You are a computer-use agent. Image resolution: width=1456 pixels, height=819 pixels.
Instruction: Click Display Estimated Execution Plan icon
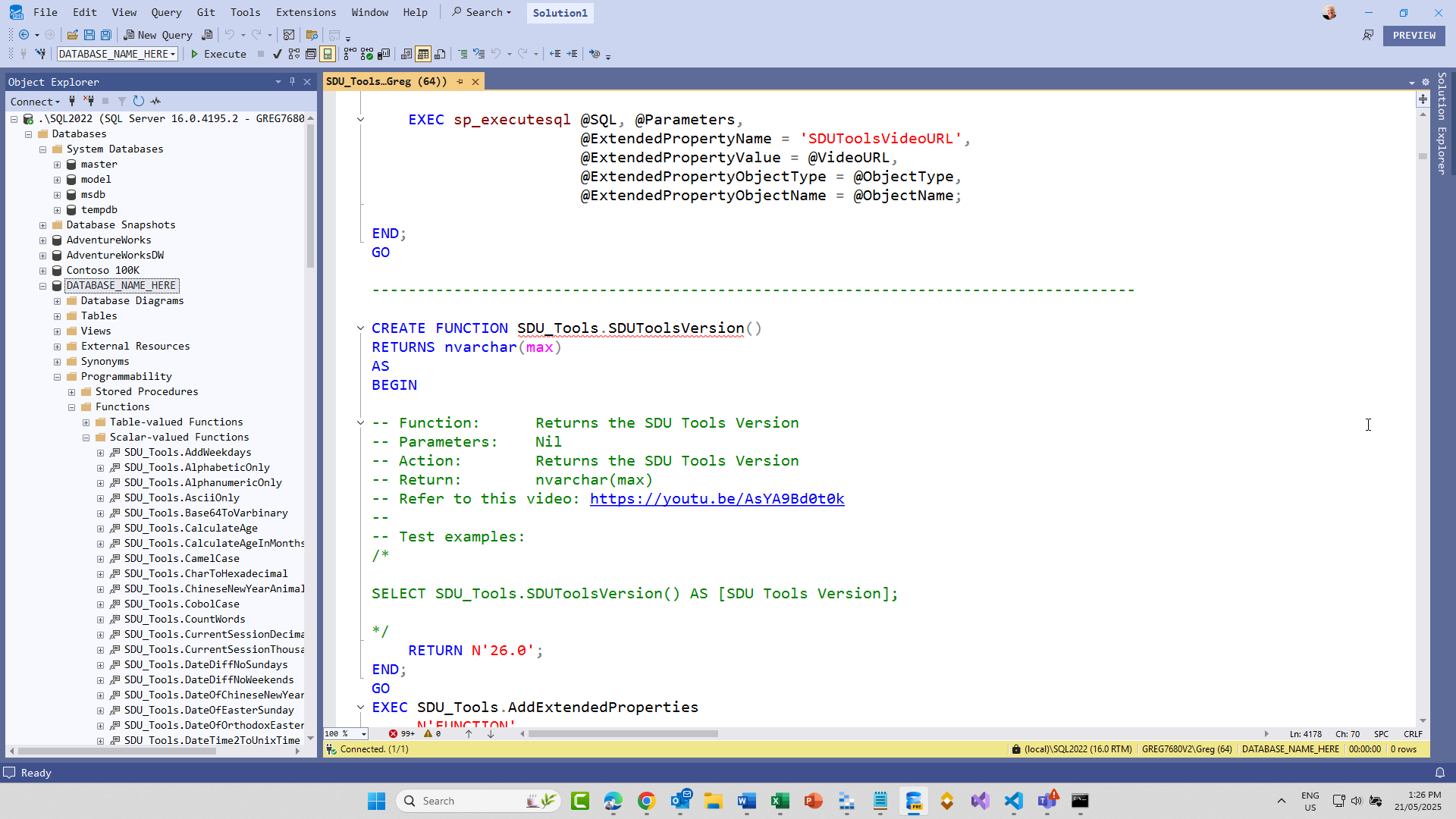[x=294, y=54]
